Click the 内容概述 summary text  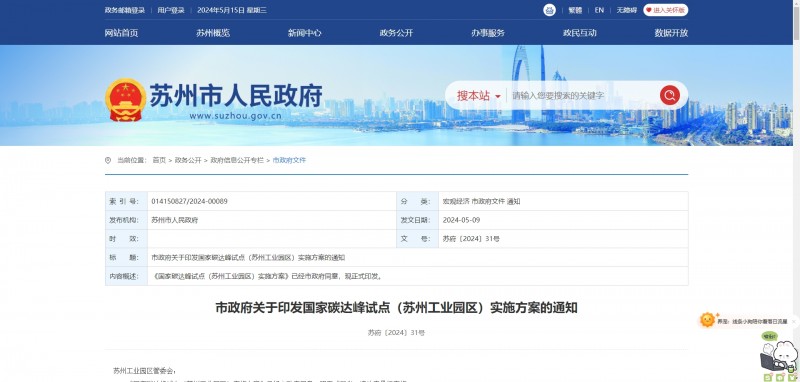click(268, 276)
